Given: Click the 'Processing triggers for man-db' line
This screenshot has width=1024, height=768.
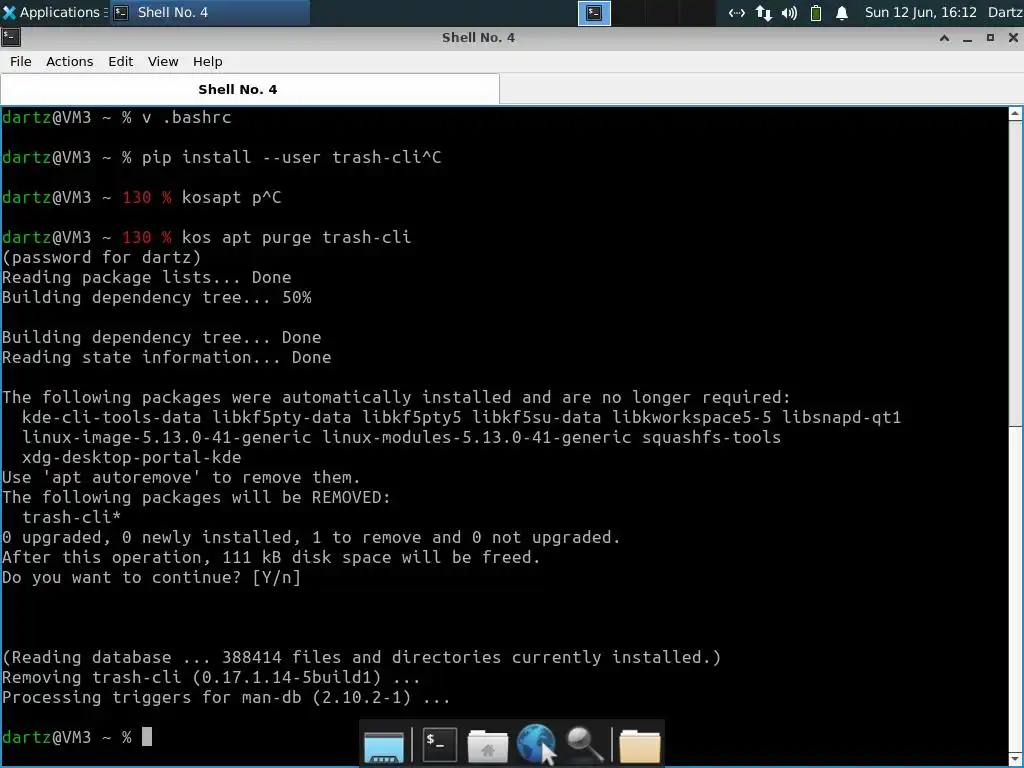Looking at the screenshot, I should click(226, 697).
